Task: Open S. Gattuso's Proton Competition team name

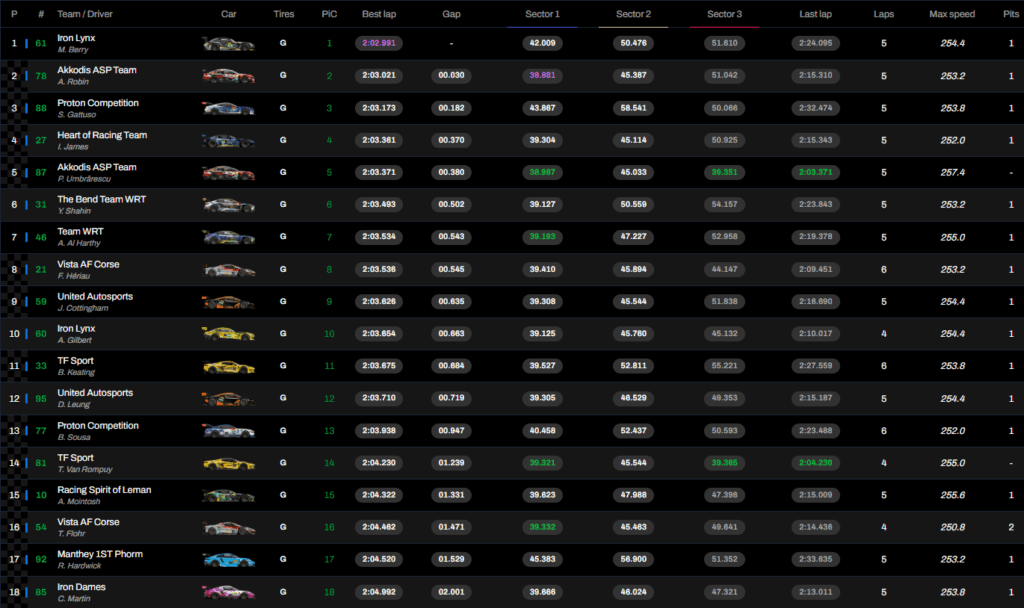Action: 98,103
